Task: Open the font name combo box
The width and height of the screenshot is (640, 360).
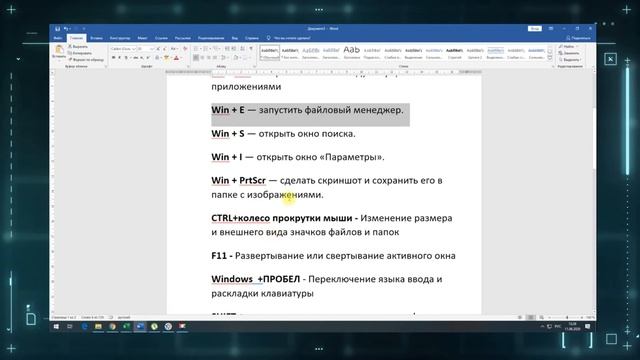Action: (x=123, y=49)
